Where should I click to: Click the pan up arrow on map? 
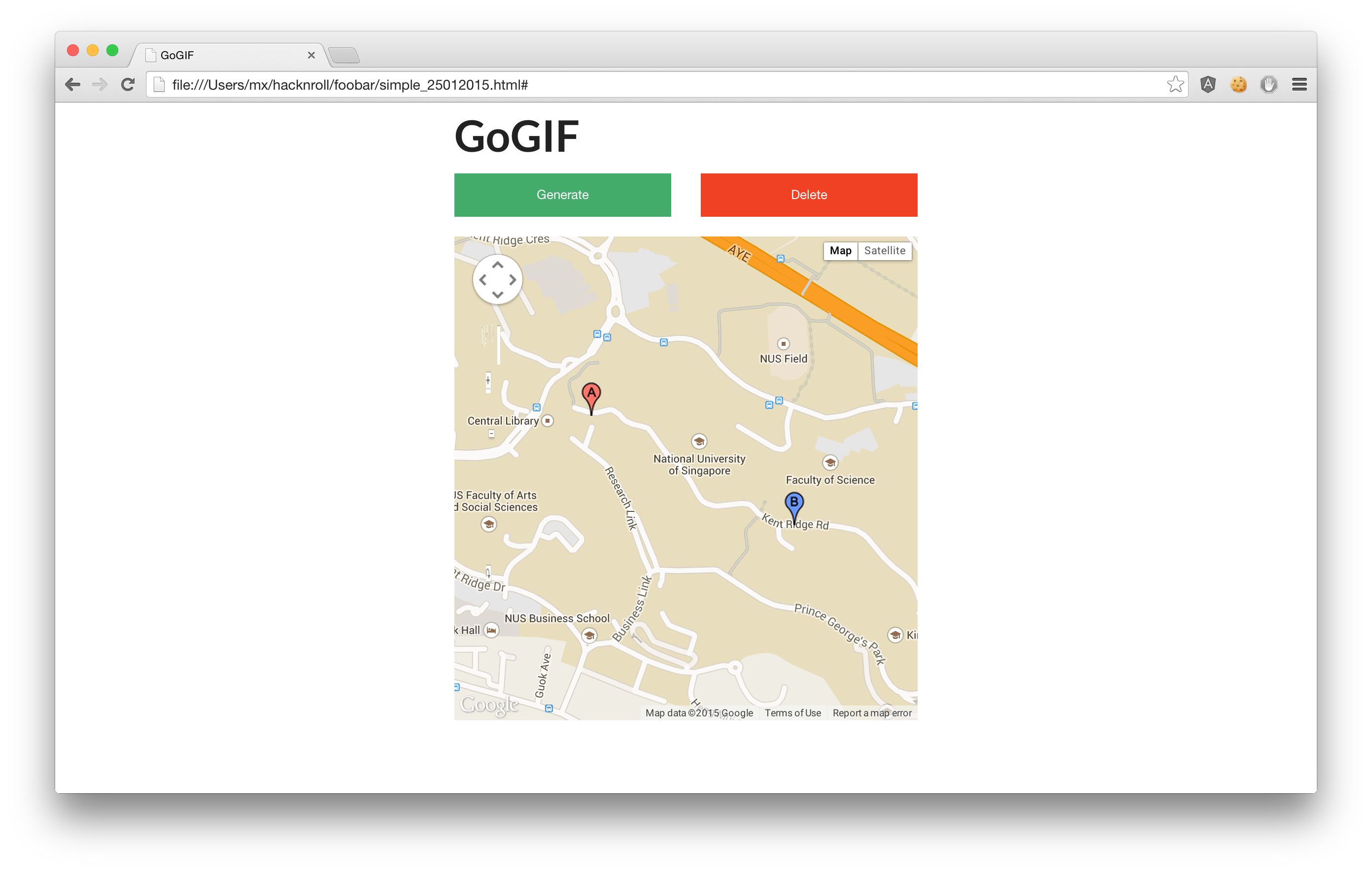(497, 266)
